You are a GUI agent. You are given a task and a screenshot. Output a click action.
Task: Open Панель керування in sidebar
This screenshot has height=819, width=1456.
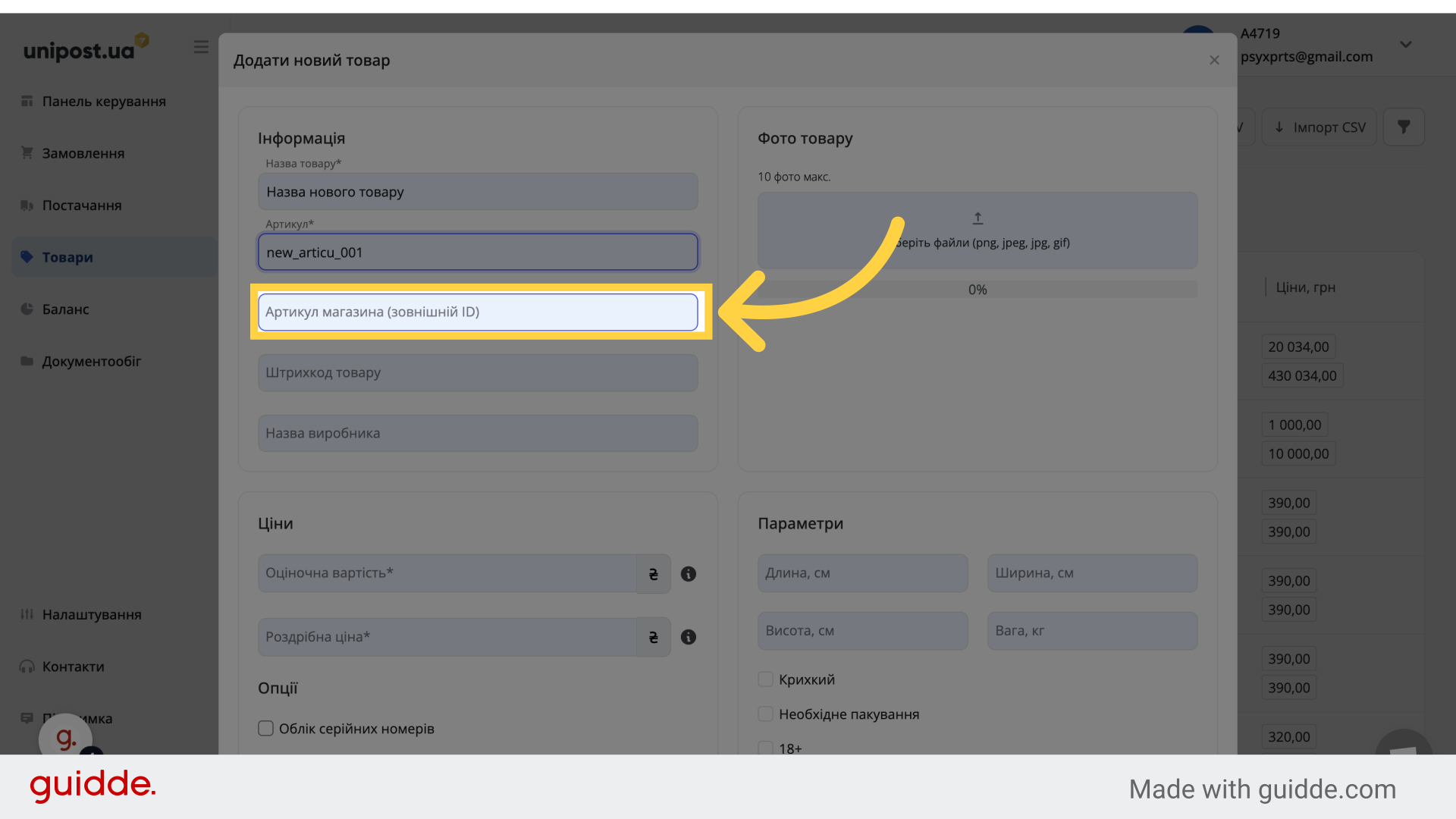(x=104, y=101)
